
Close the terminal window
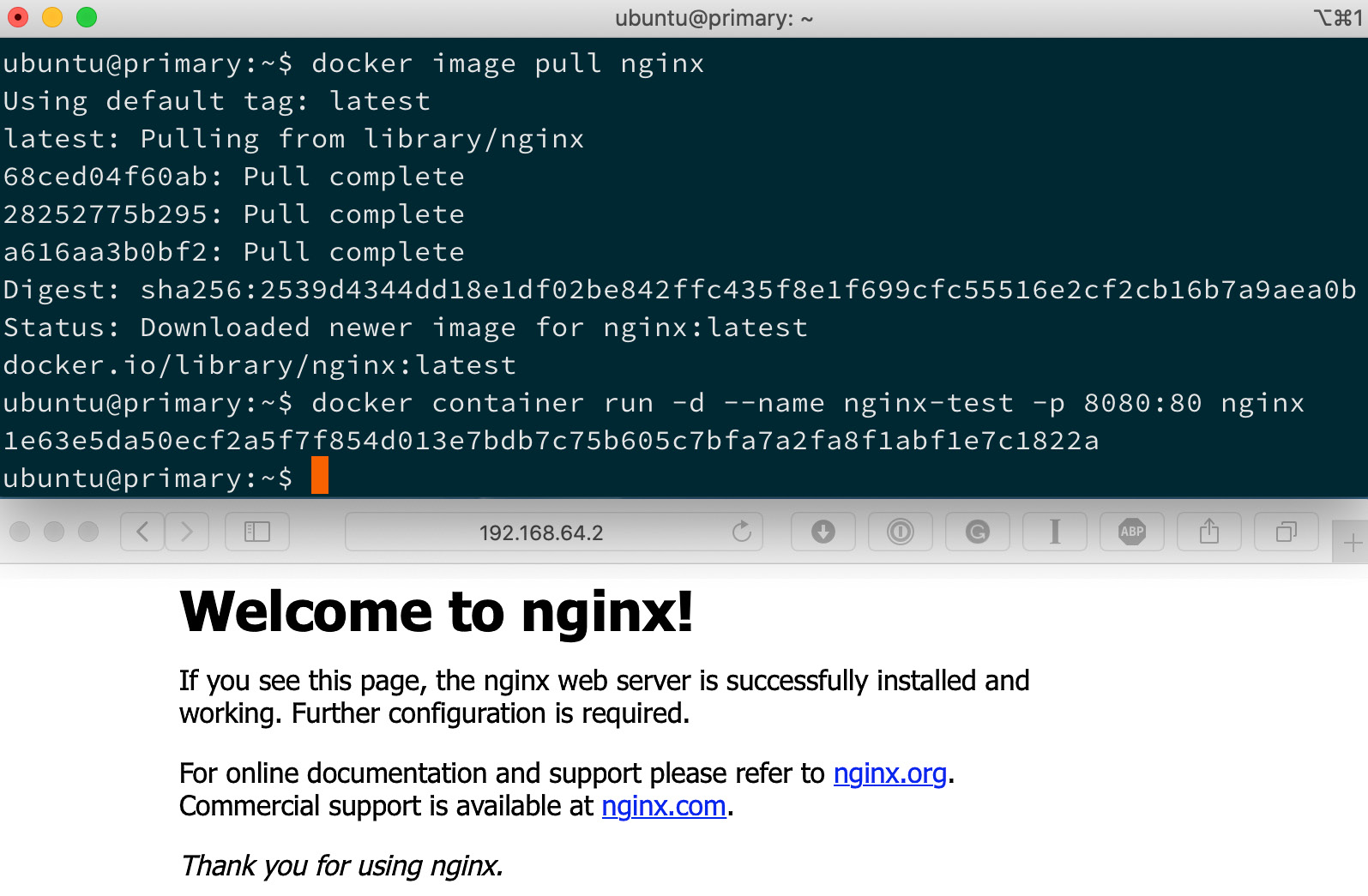18,17
